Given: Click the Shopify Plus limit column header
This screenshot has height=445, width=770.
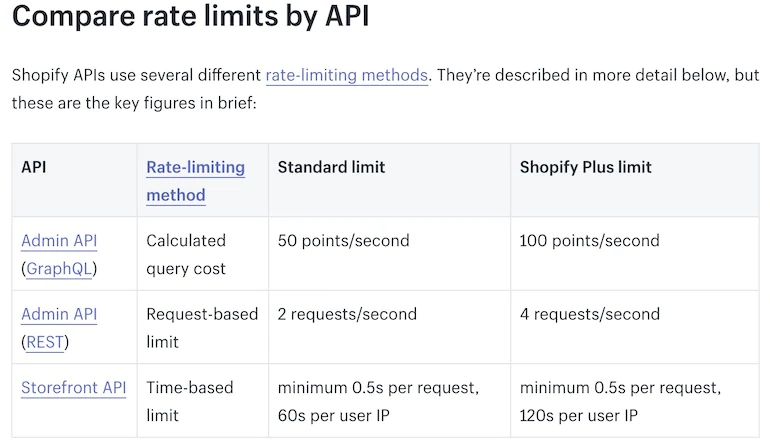Looking at the screenshot, I should [x=585, y=167].
